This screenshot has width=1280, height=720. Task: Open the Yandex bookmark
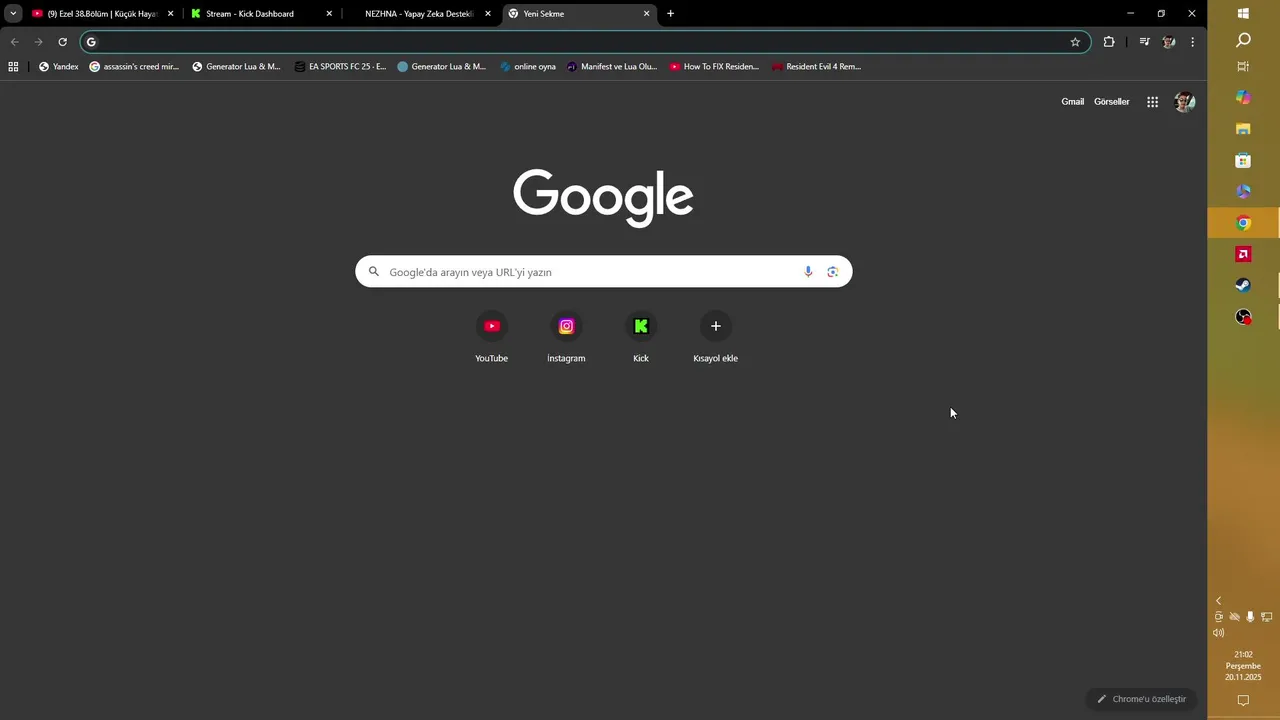coord(58,67)
